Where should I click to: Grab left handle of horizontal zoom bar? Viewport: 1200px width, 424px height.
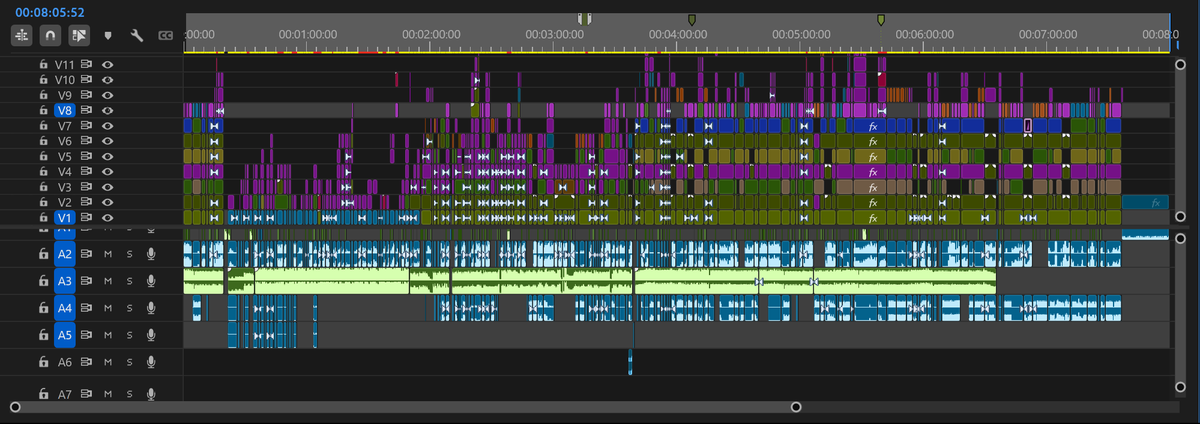pyautogui.click(x=14, y=407)
